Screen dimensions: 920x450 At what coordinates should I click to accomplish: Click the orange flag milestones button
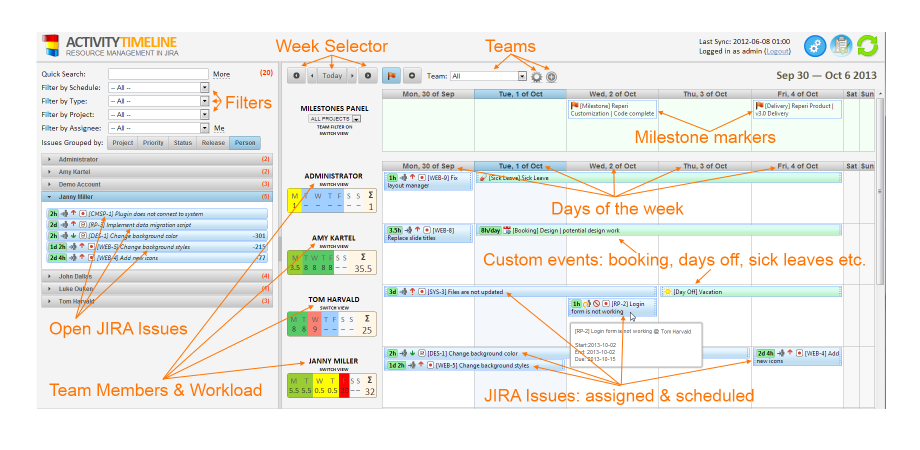393,75
